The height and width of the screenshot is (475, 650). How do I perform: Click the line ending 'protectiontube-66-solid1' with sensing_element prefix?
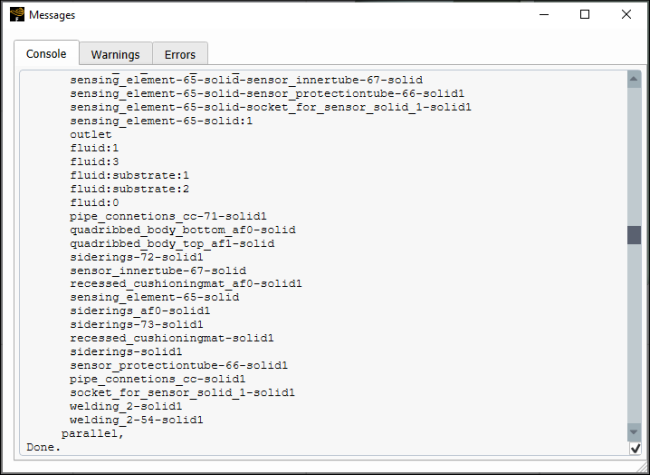click(267, 93)
